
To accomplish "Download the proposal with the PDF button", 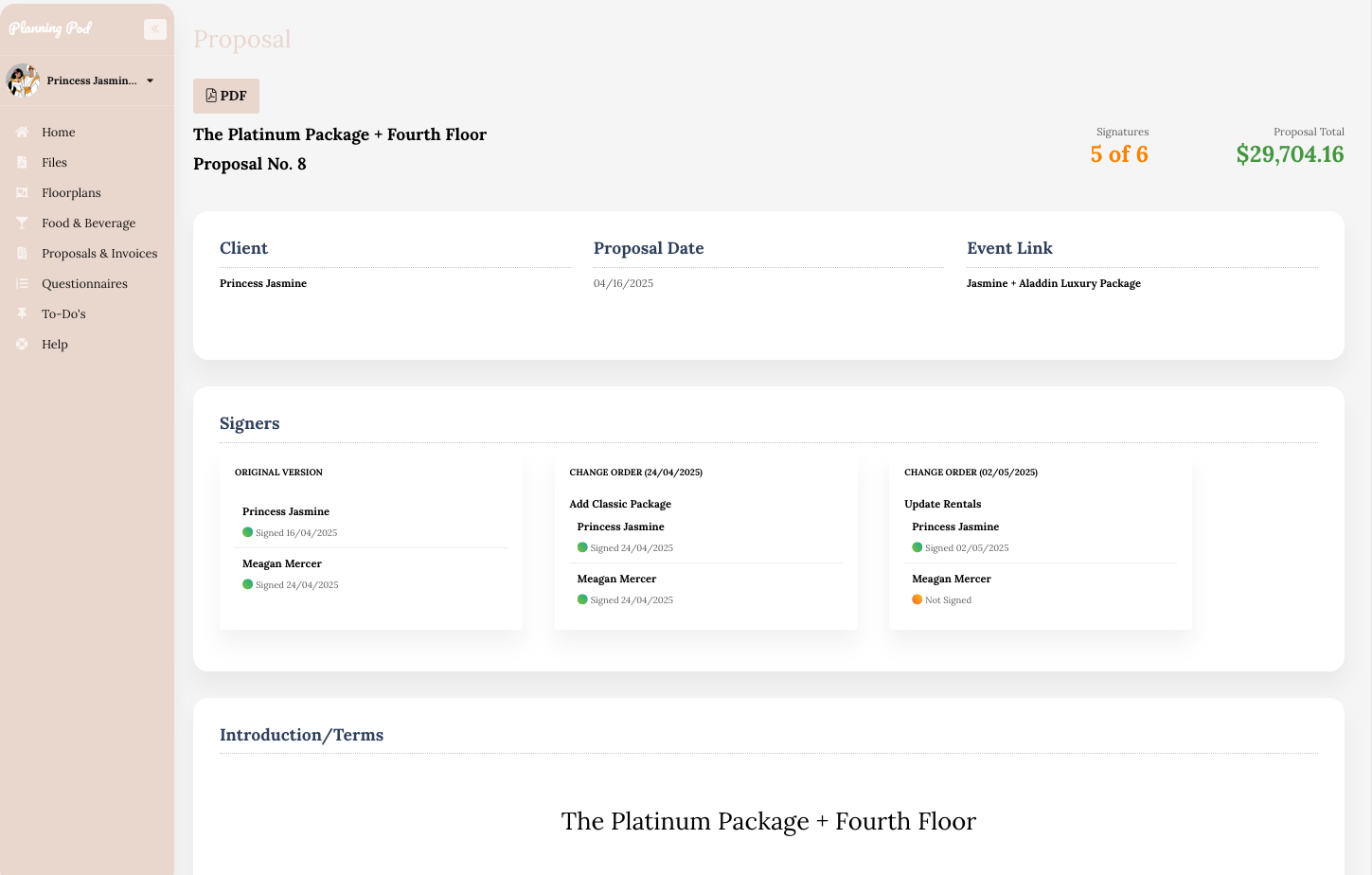I will point(226,96).
